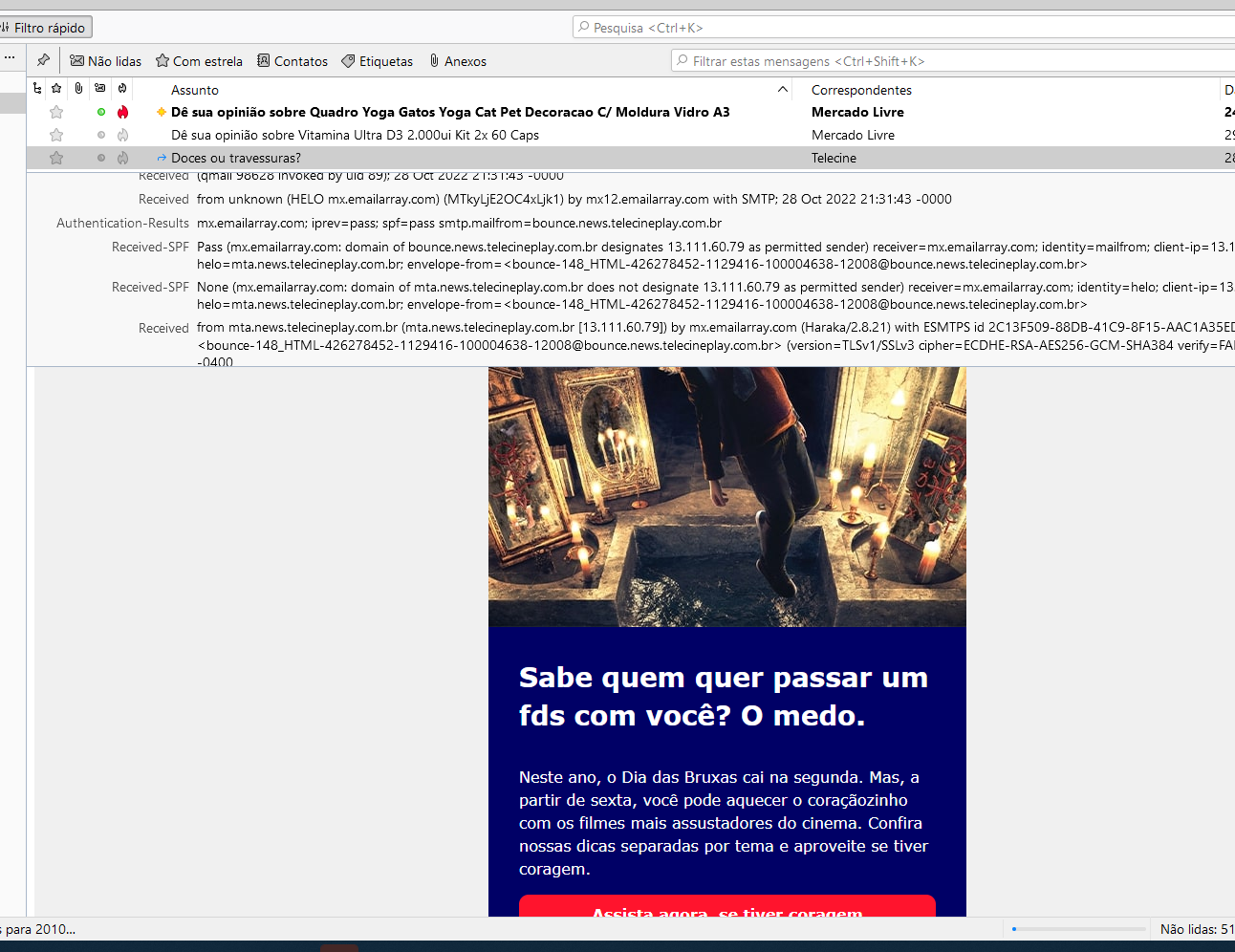Viewport: 1235px width, 952px height.
Task: Toggle read status of Vitamina Ultra D3 message
Action: pyautogui.click(x=101, y=135)
